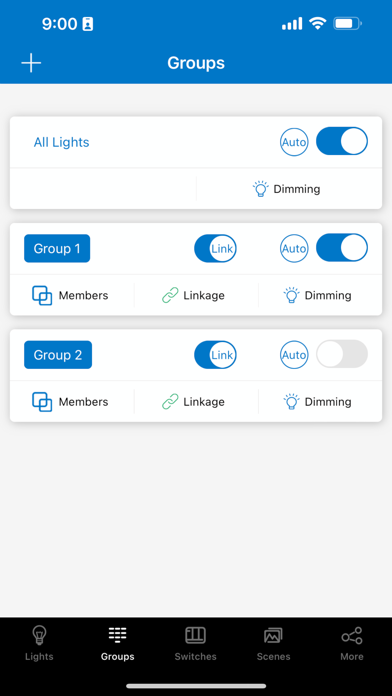Turn off the Group 1 power switch
392x696 pixels.
342,248
